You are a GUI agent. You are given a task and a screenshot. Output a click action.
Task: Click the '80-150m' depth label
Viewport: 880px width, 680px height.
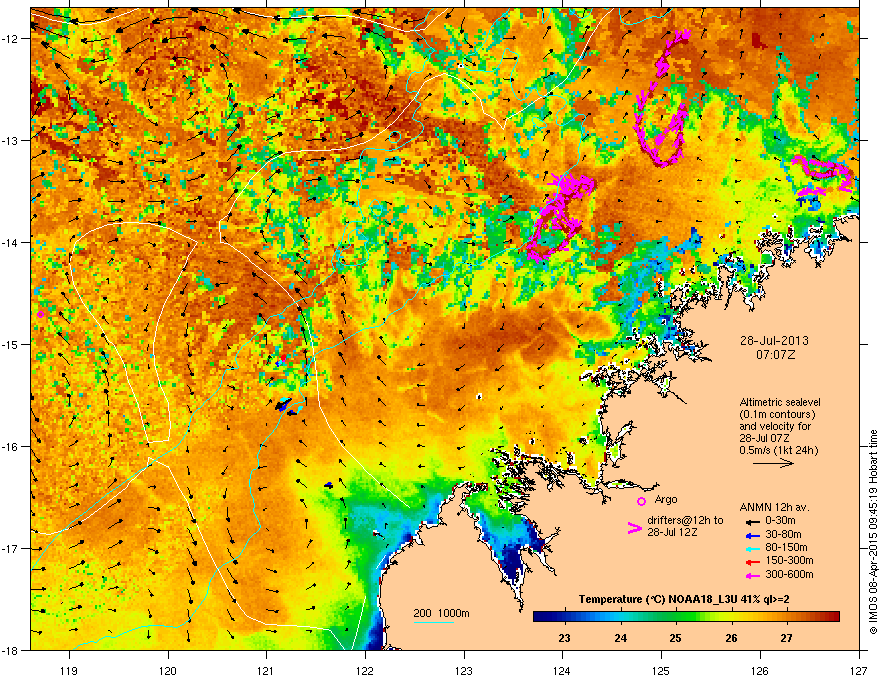pyautogui.click(x=786, y=547)
